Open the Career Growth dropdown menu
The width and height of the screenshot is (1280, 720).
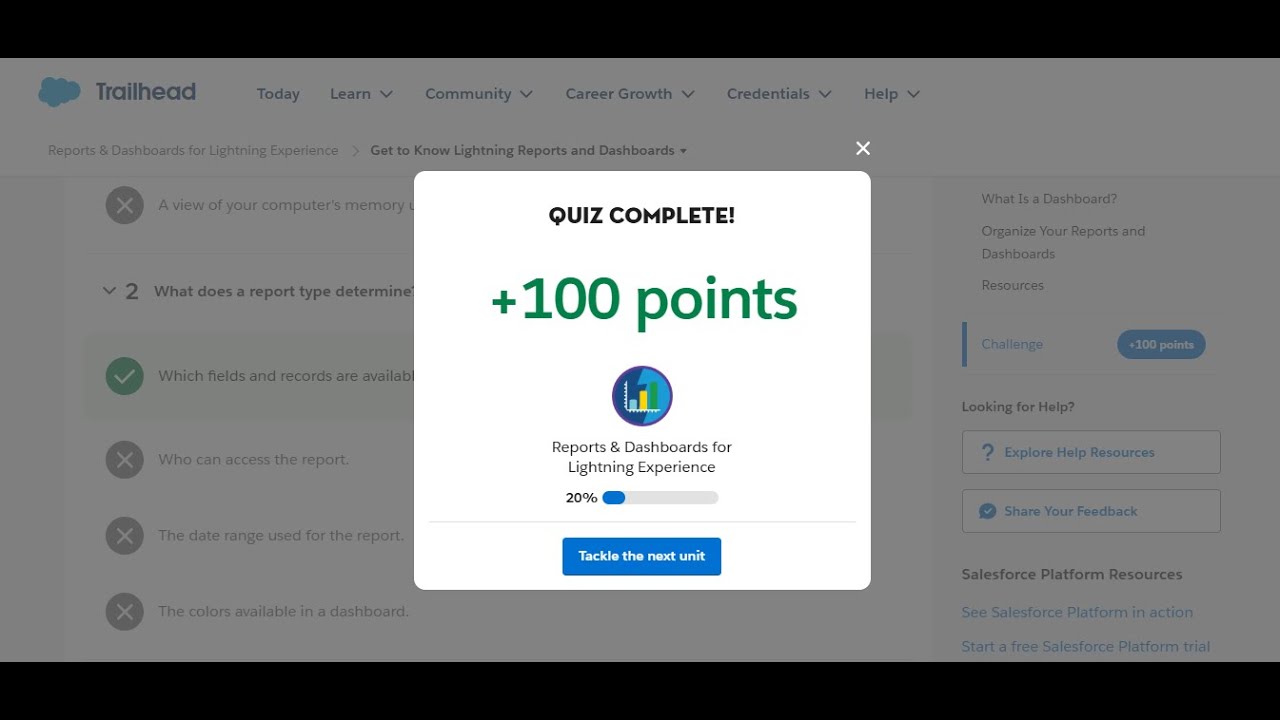[x=630, y=94]
